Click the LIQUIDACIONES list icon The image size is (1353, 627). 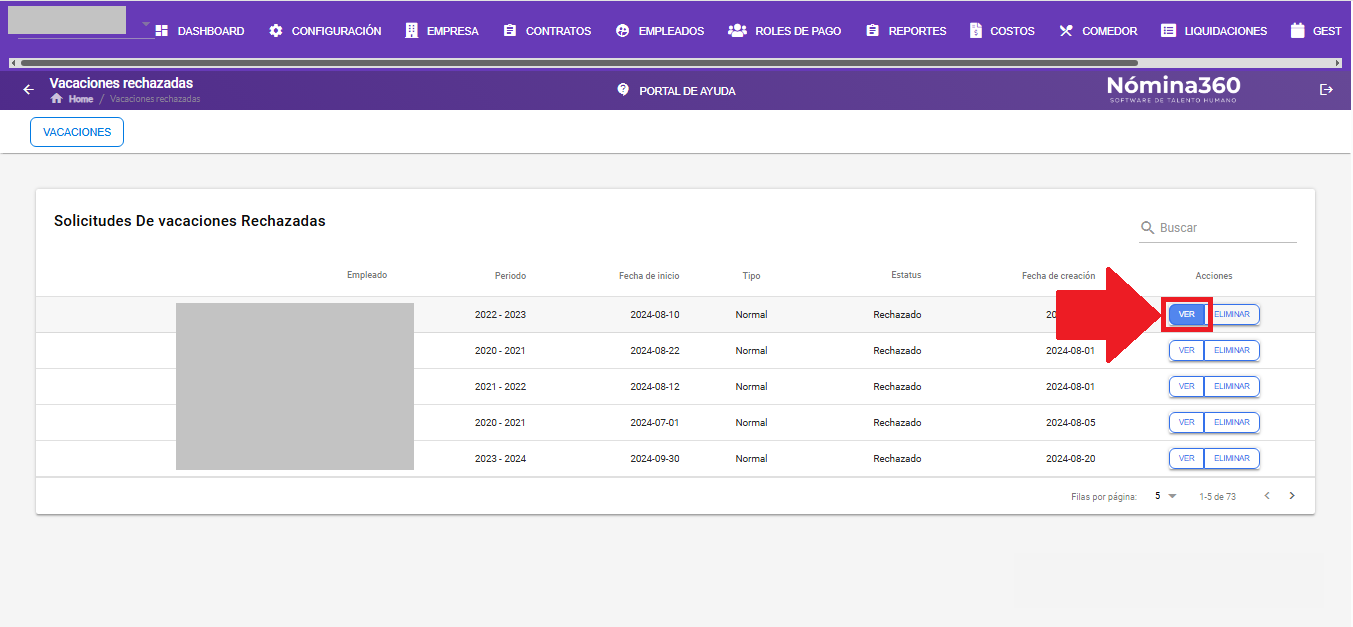tap(1169, 31)
